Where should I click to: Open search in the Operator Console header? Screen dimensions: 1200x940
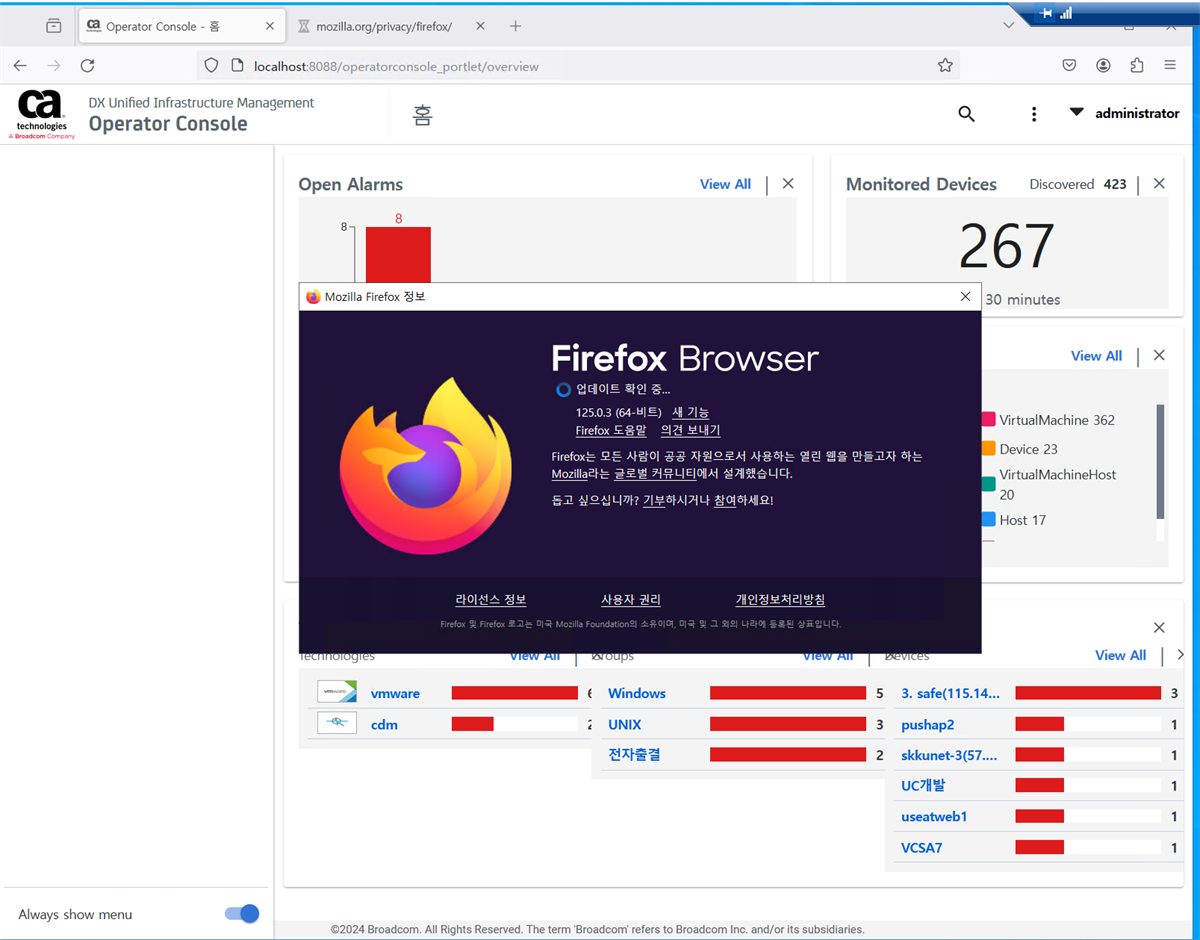(966, 113)
